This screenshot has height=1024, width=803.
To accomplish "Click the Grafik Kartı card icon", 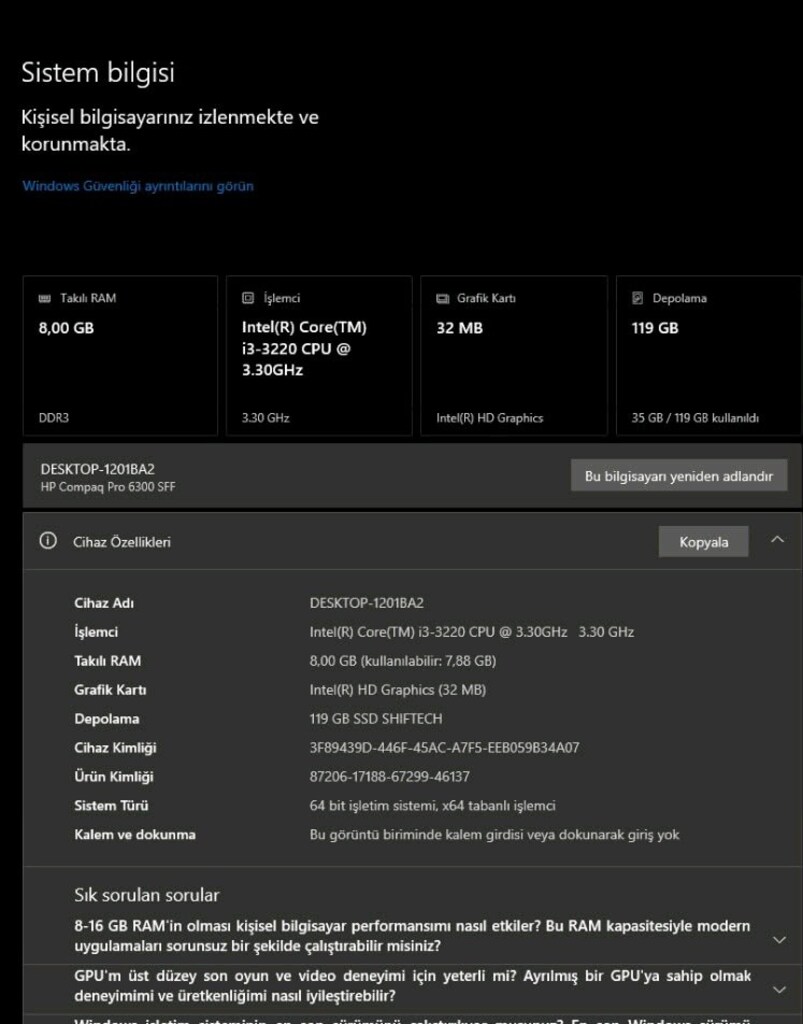I will 443,298.
